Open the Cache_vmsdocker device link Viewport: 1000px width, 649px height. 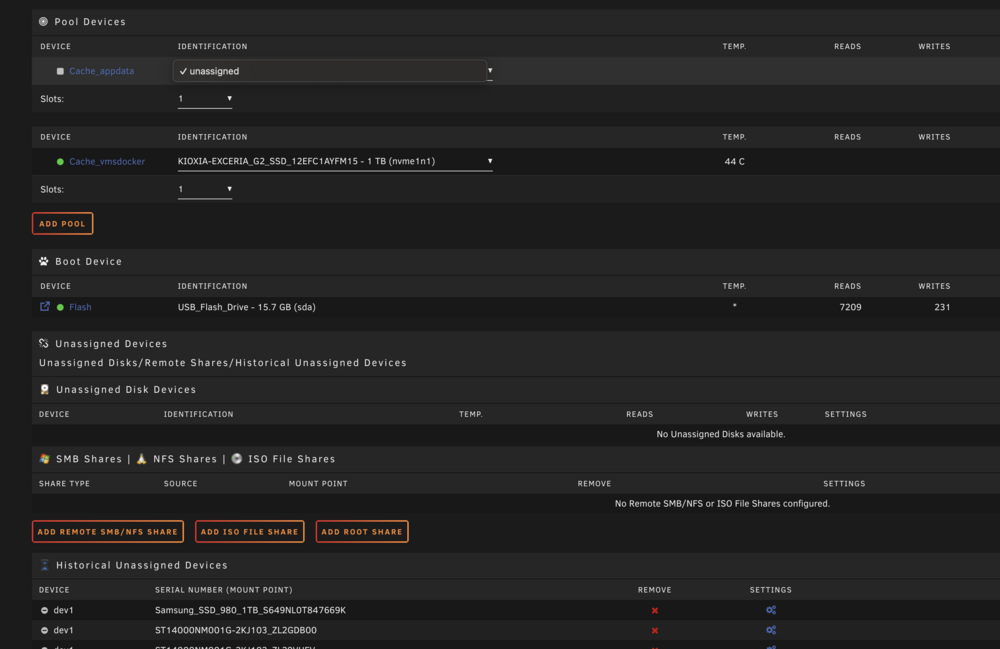click(x=107, y=162)
